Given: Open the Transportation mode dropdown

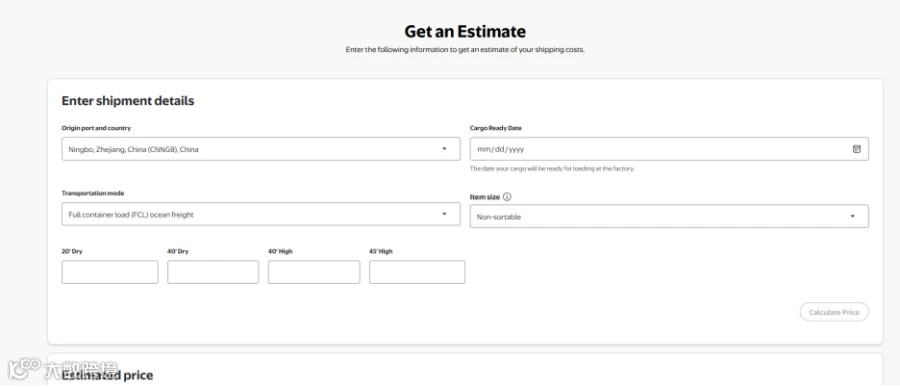Looking at the screenshot, I should coord(261,214).
